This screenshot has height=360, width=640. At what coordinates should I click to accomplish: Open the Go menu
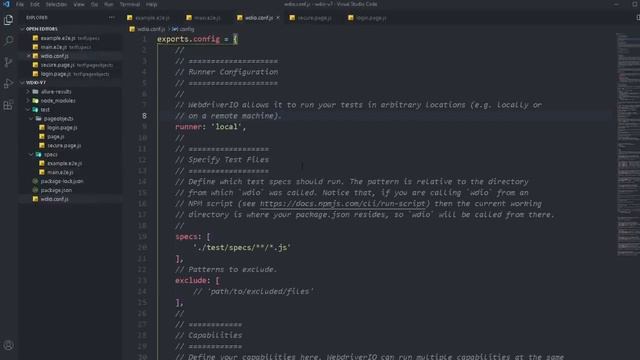(x=94, y=4)
